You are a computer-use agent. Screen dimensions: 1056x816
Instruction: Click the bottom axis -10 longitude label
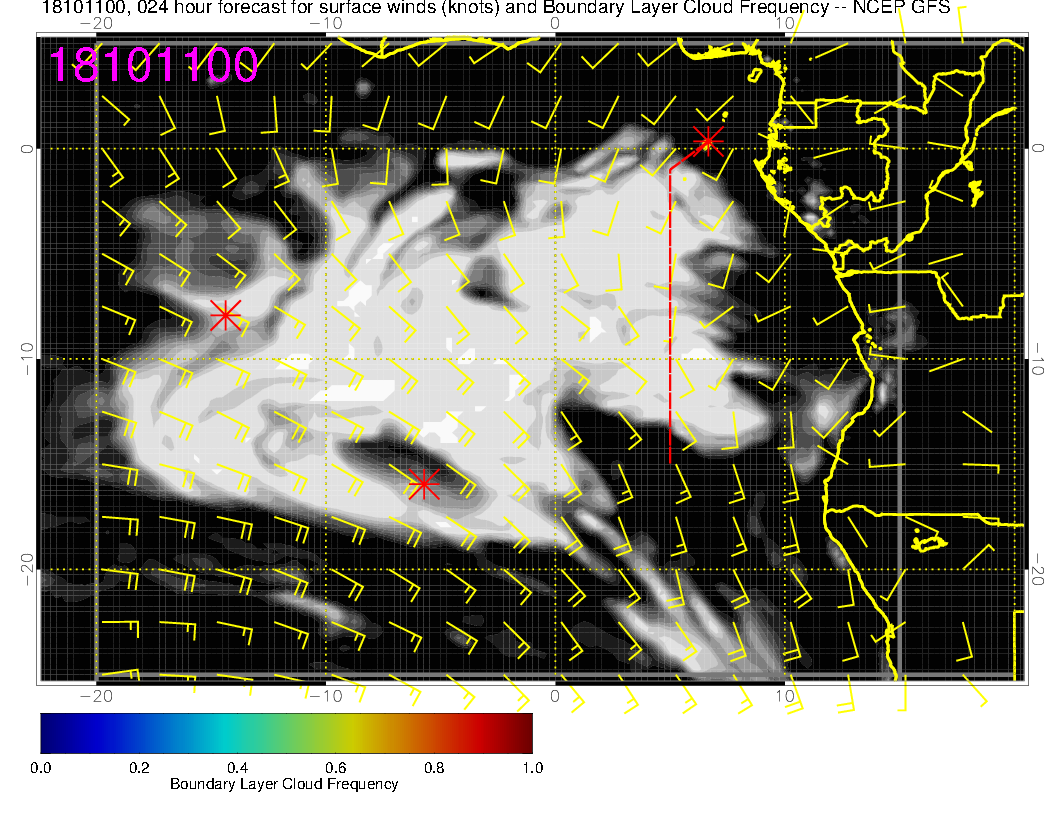coord(325,696)
